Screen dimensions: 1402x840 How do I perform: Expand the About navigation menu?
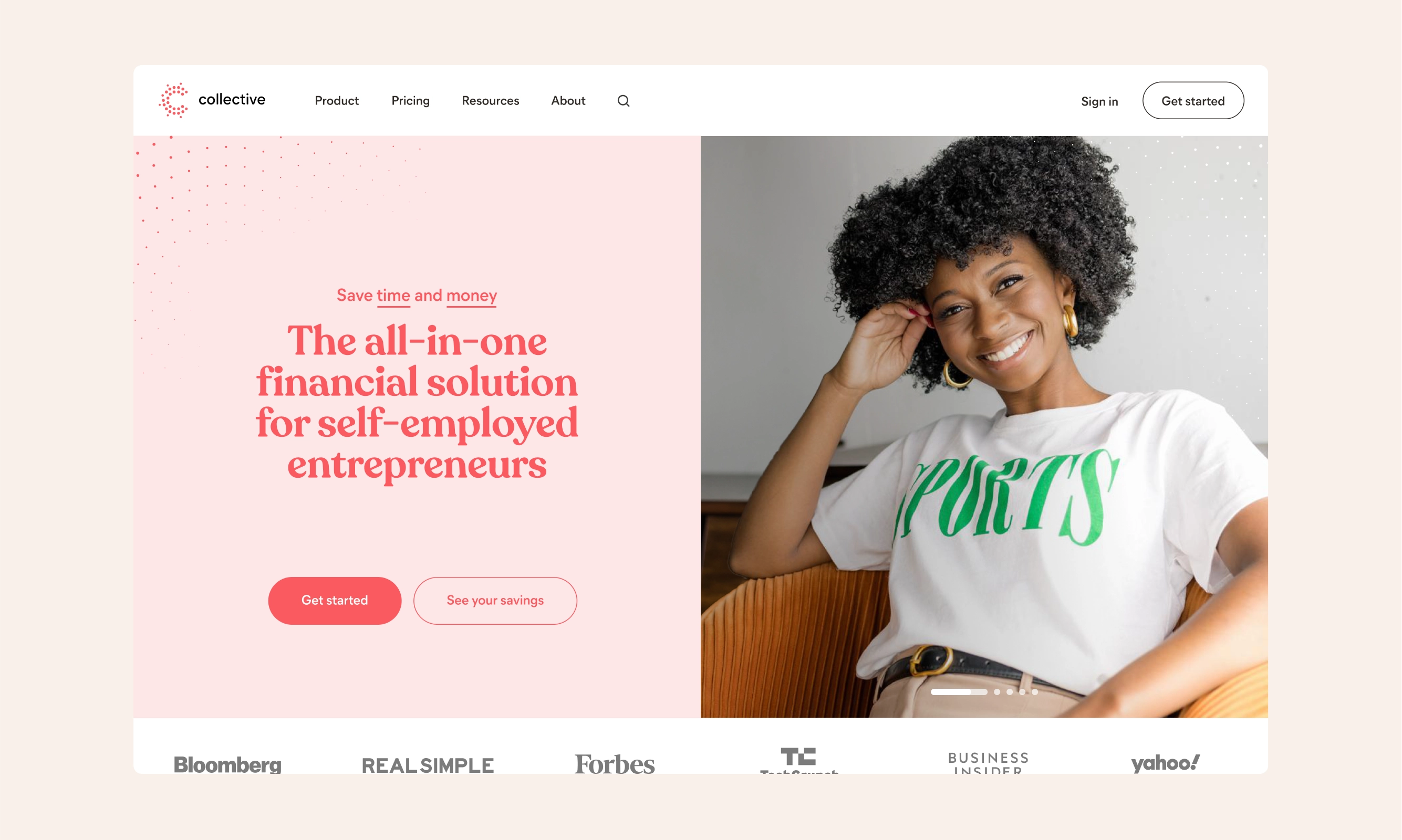click(x=568, y=101)
